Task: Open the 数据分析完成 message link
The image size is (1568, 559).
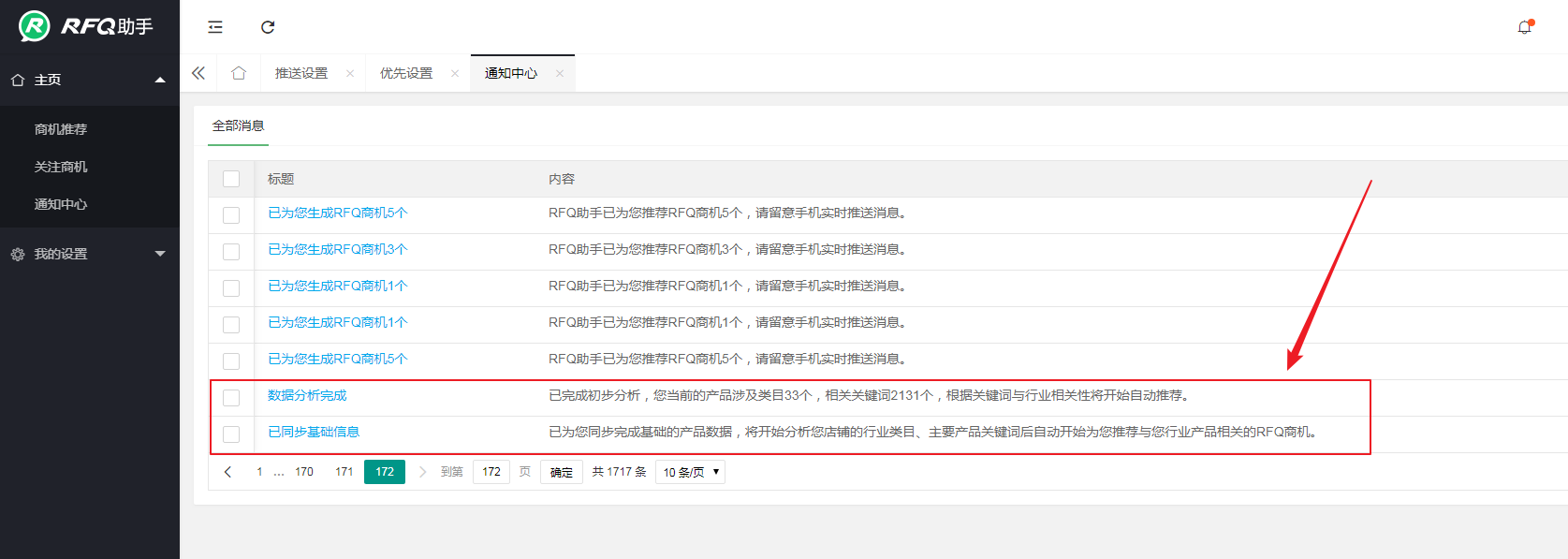Action: [x=307, y=396]
